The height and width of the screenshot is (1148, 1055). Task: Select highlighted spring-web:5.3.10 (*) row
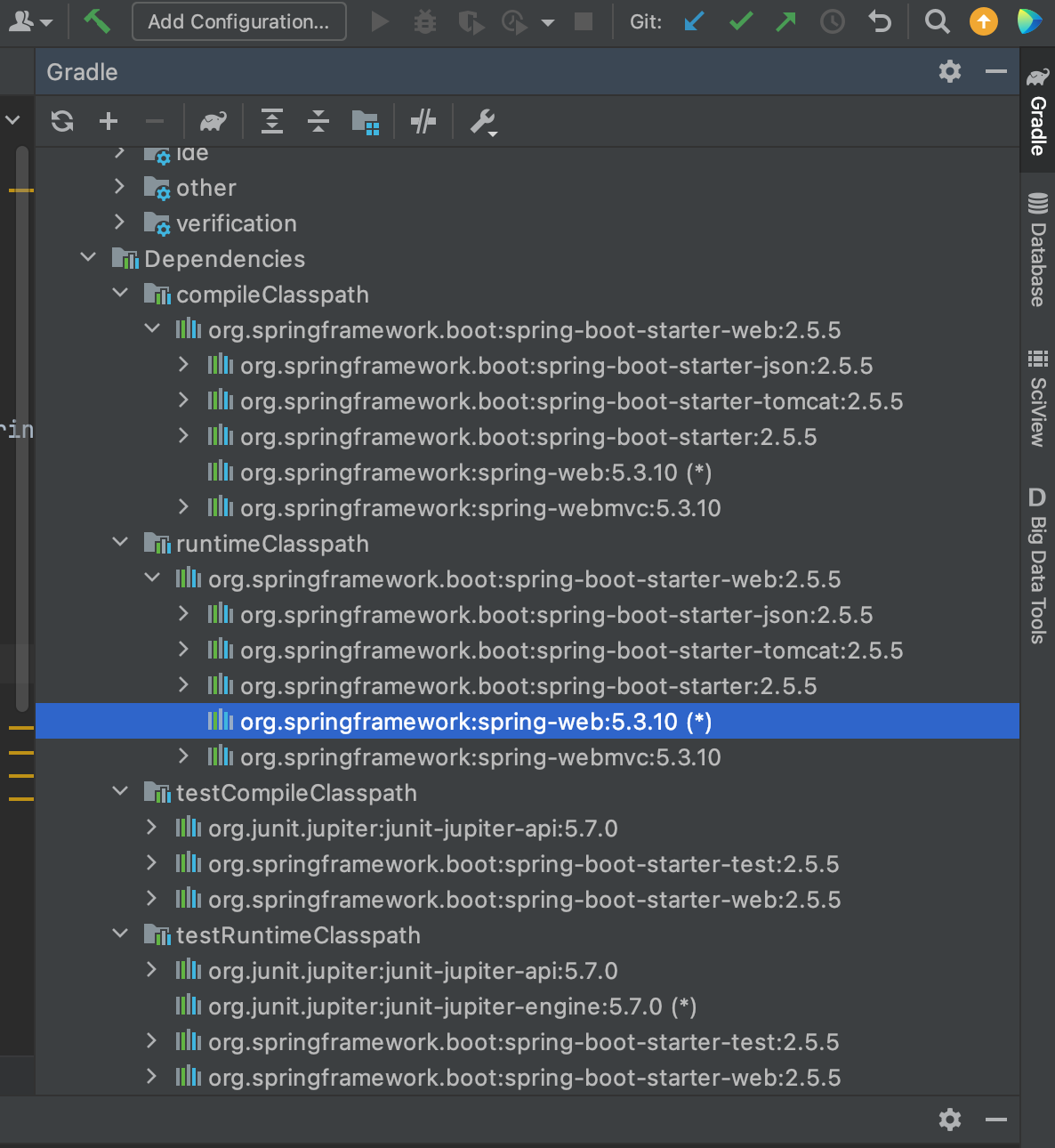527,721
